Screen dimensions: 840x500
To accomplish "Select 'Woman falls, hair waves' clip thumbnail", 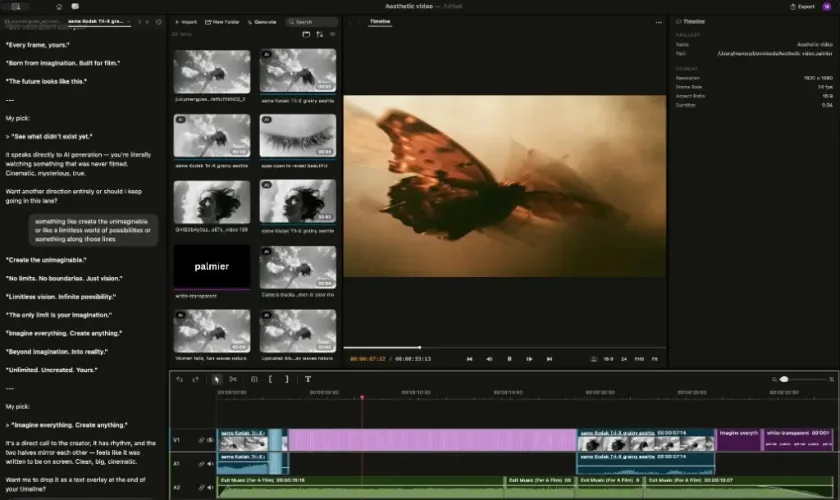I will 212,331.
